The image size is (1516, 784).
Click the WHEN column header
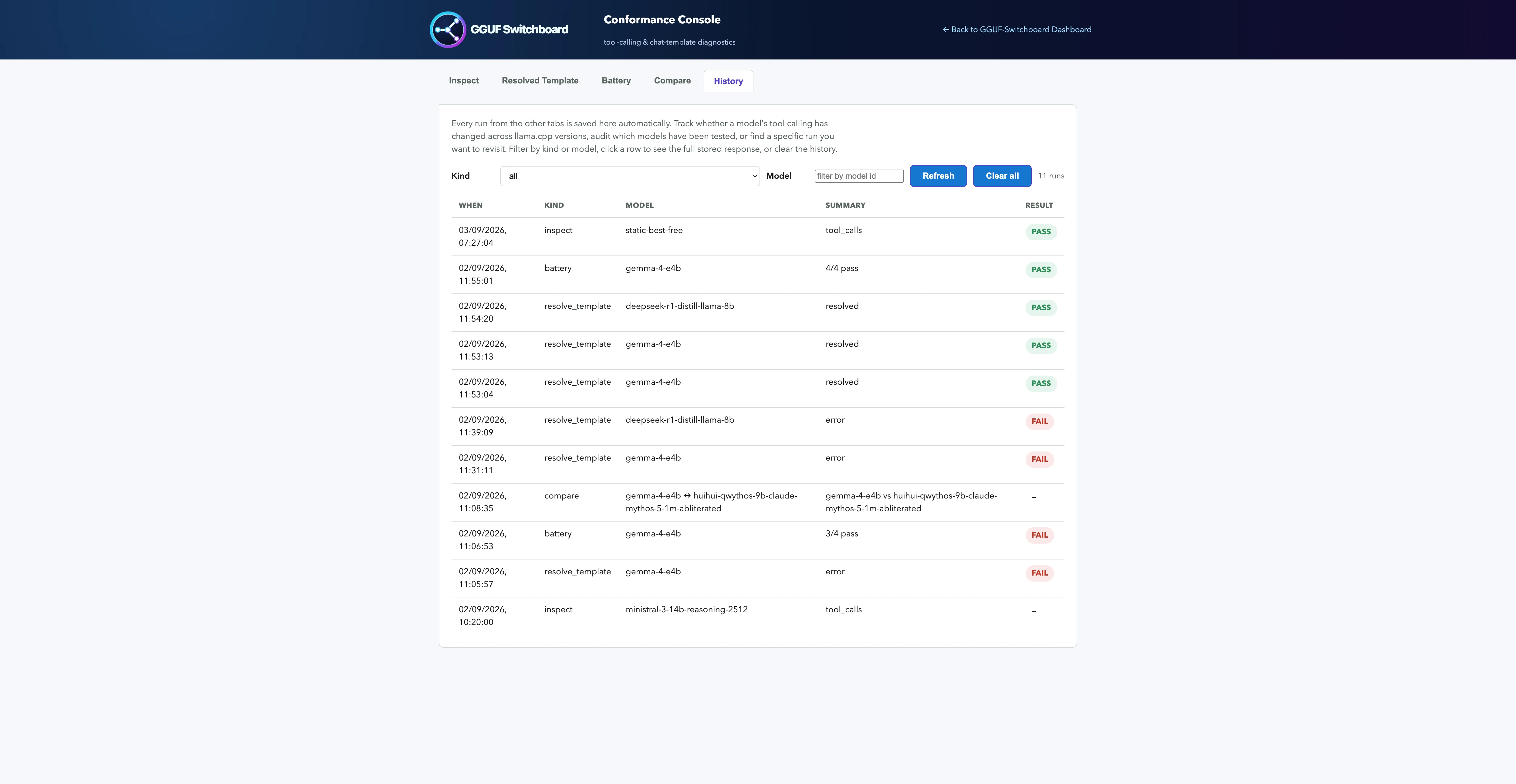(470, 205)
